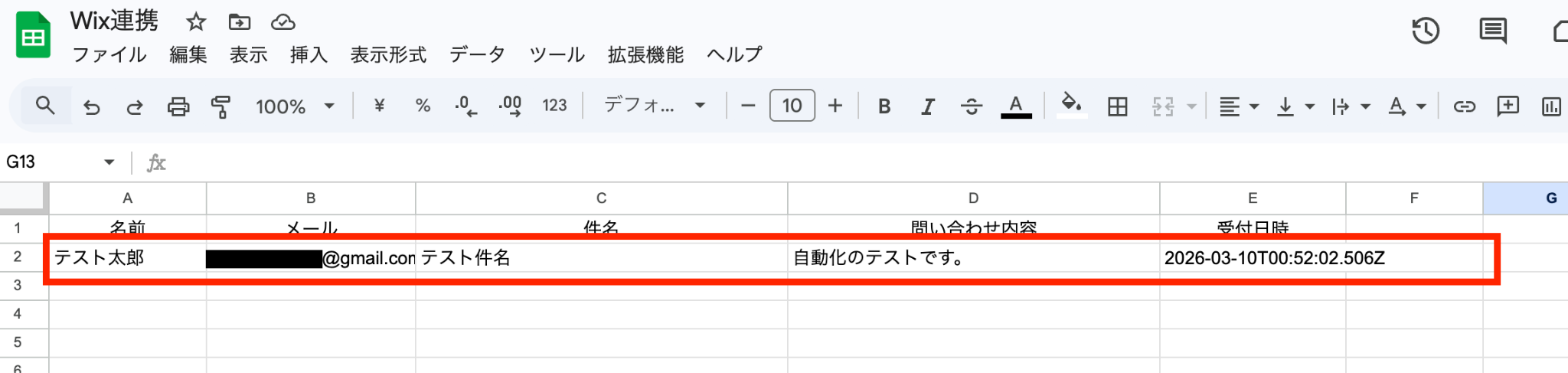Viewport: 1568px width, 373px height.
Task: Select the paint format roller tool
Action: click(x=221, y=106)
